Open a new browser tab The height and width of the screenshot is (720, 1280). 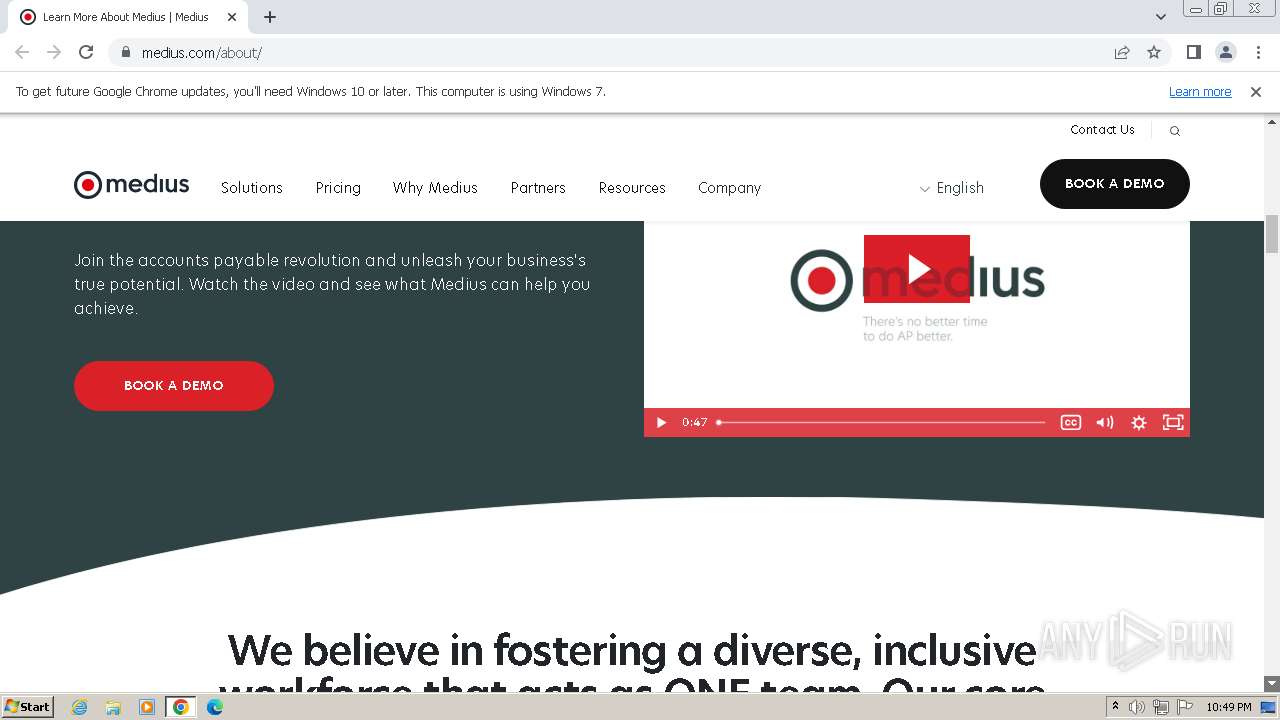270,17
